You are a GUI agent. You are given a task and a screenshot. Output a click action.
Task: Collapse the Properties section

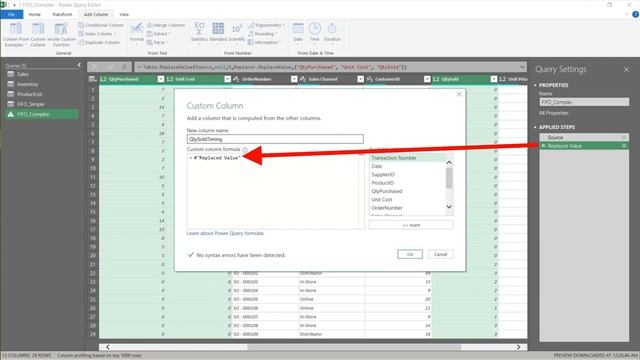[536, 85]
